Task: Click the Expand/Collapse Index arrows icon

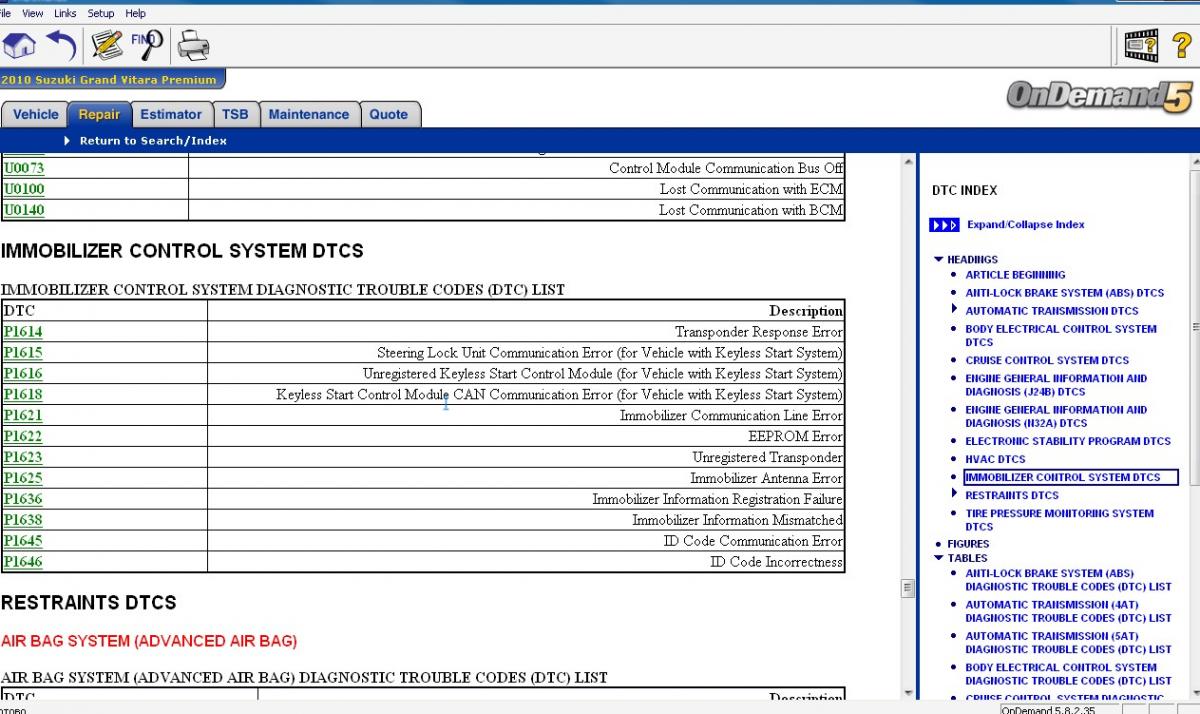Action: (945, 225)
